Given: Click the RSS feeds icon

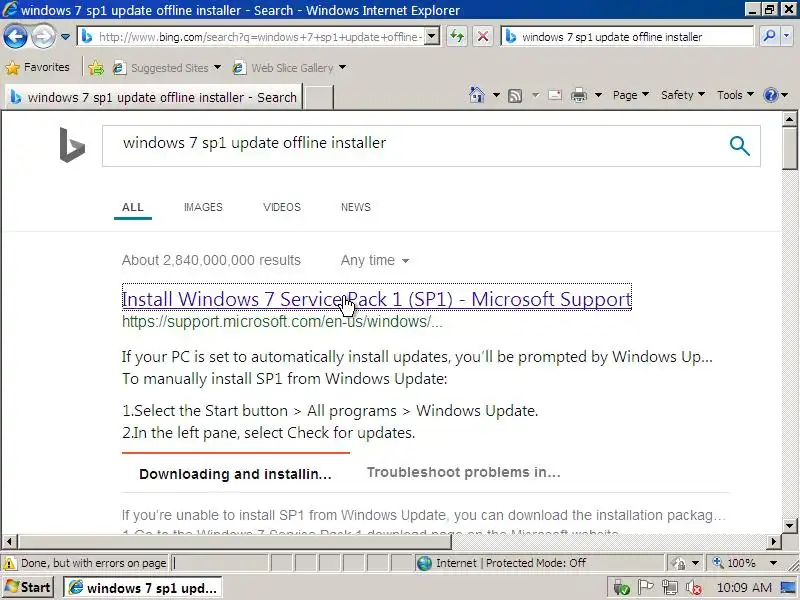Looking at the screenshot, I should (515, 95).
